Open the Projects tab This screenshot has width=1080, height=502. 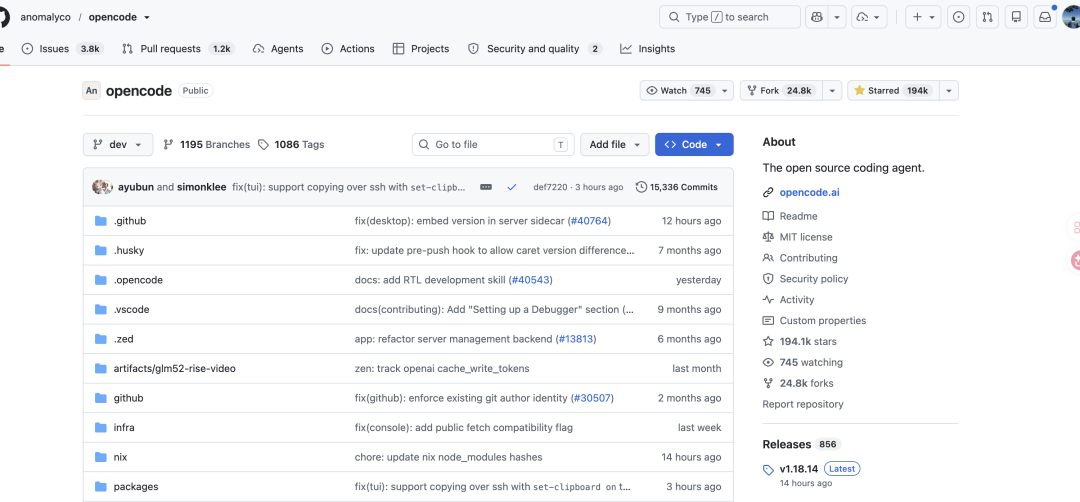(x=421, y=49)
